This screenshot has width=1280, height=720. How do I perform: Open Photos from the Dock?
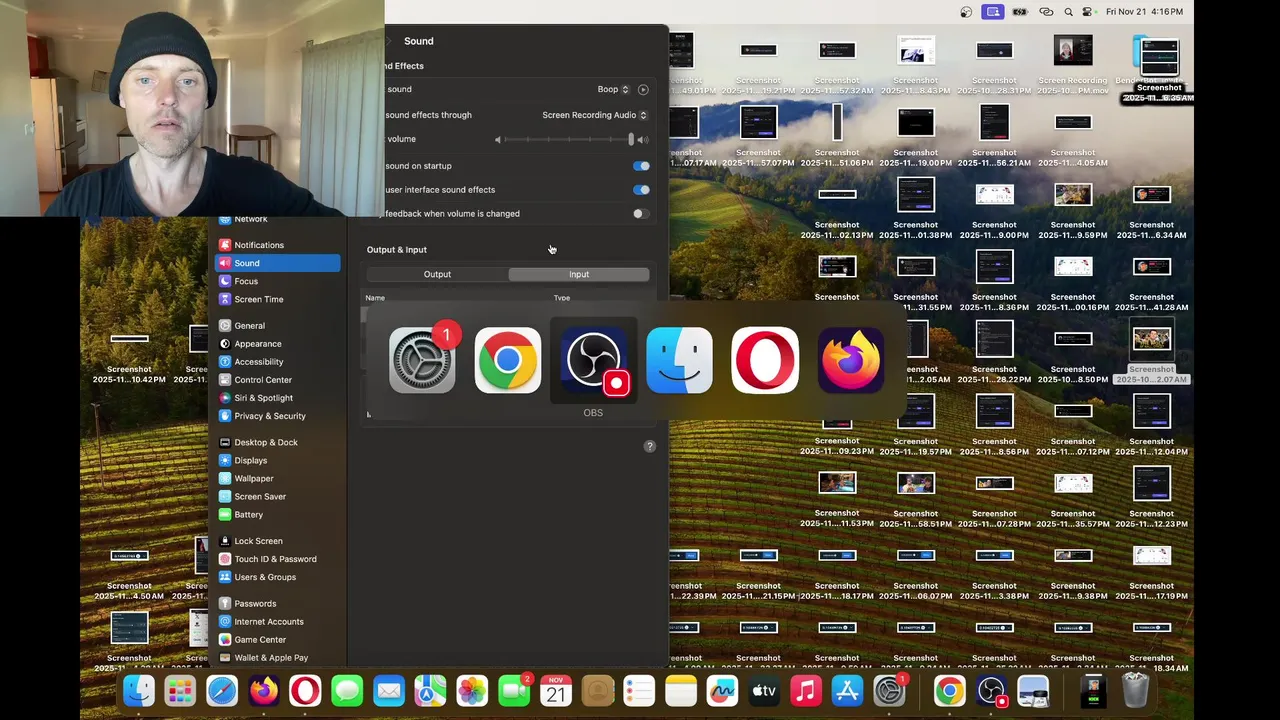[472, 691]
